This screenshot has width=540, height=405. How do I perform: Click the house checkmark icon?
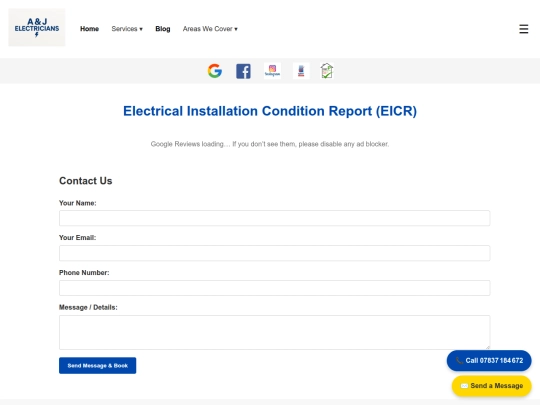[x=327, y=71]
